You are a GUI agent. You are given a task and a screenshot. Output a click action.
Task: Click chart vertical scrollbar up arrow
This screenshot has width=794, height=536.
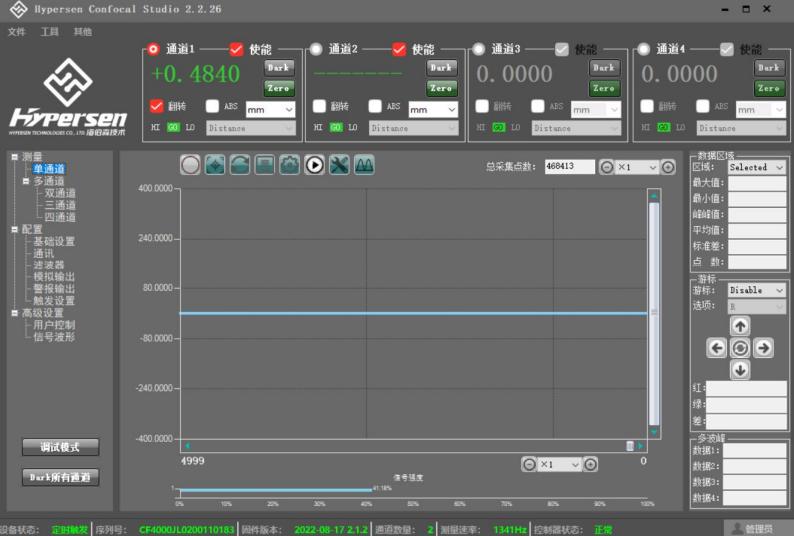tap(654, 196)
